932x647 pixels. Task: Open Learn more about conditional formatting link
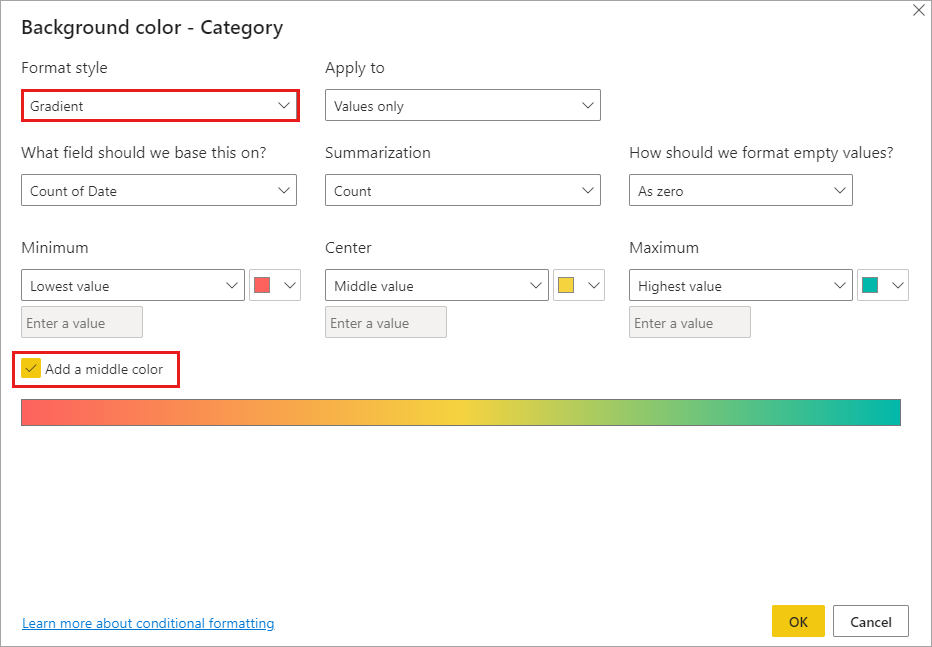148,623
